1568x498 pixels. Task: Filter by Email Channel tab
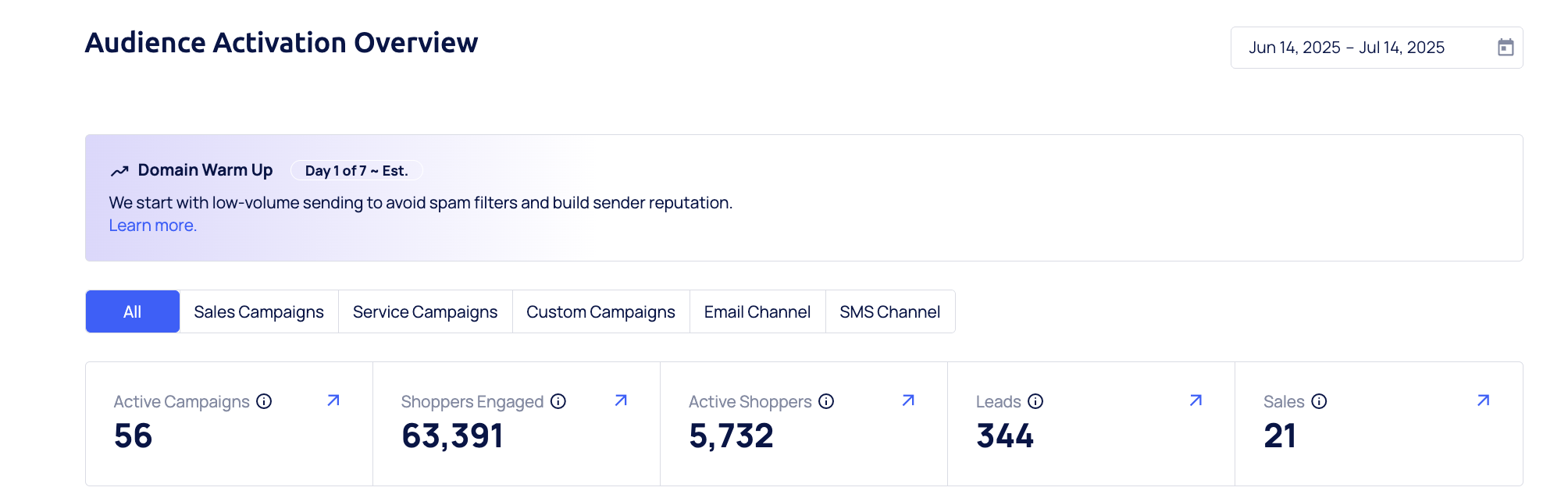[x=757, y=311]
